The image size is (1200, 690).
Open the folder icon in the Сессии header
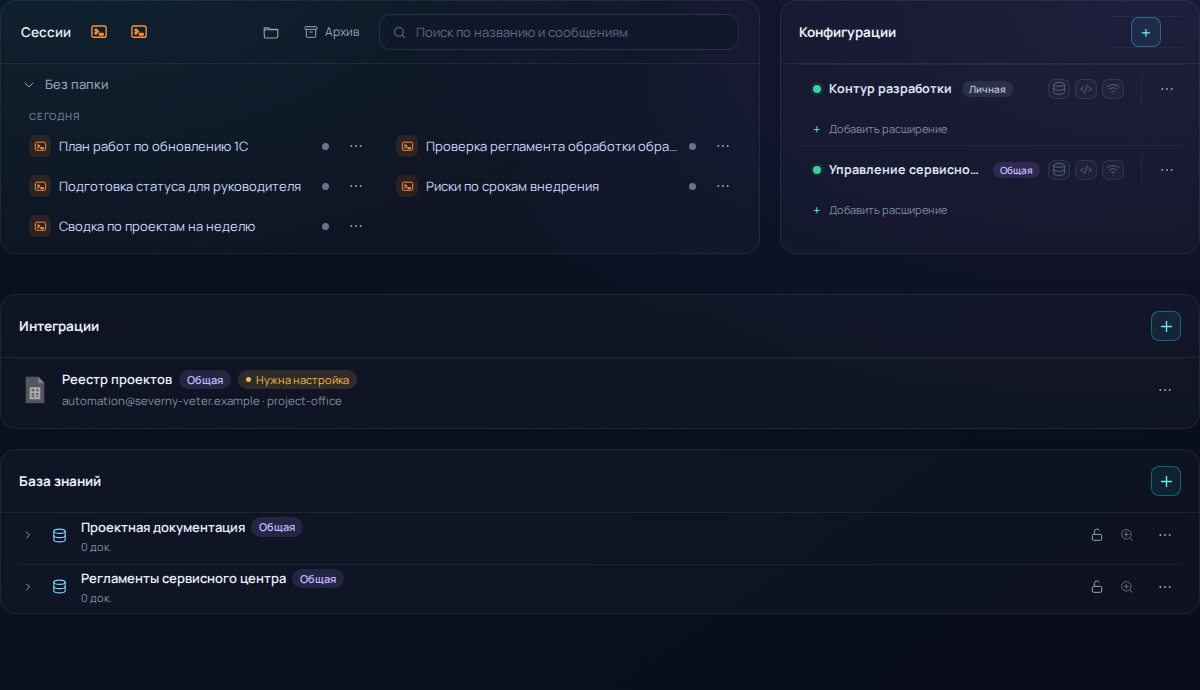pos(271,32)
